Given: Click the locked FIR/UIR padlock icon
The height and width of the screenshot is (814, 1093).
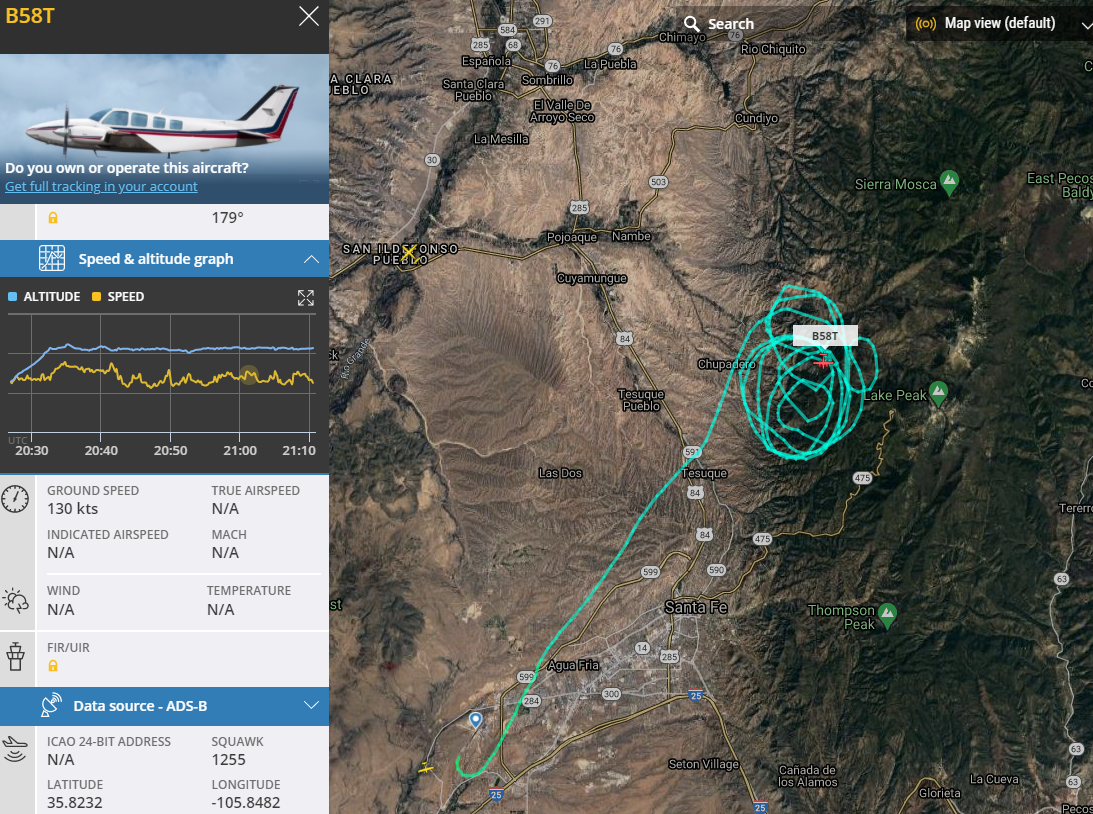Looking at the screenshot, I should click(x=52, y=666).
